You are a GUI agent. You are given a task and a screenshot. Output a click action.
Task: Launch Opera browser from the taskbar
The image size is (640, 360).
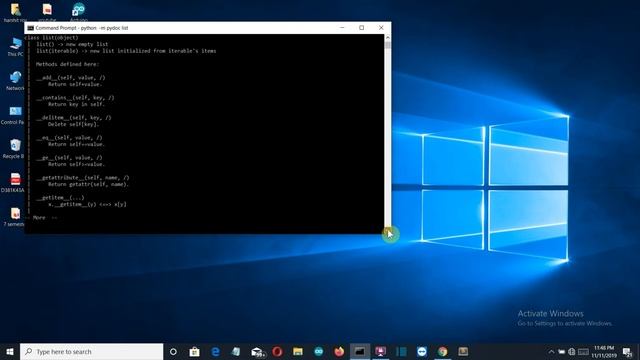[x=277, y=351]
